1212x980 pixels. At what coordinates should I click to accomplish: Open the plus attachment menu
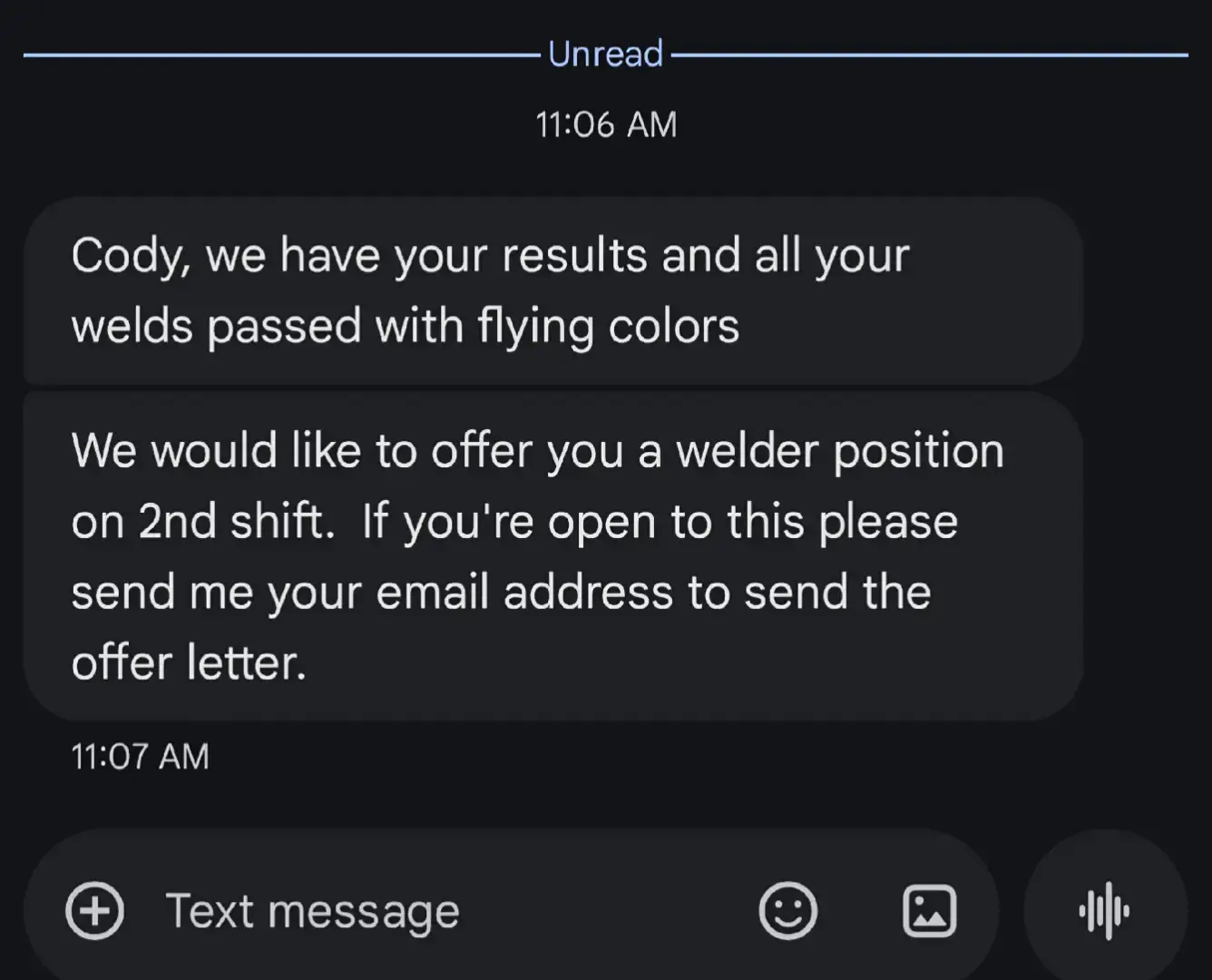95,910
